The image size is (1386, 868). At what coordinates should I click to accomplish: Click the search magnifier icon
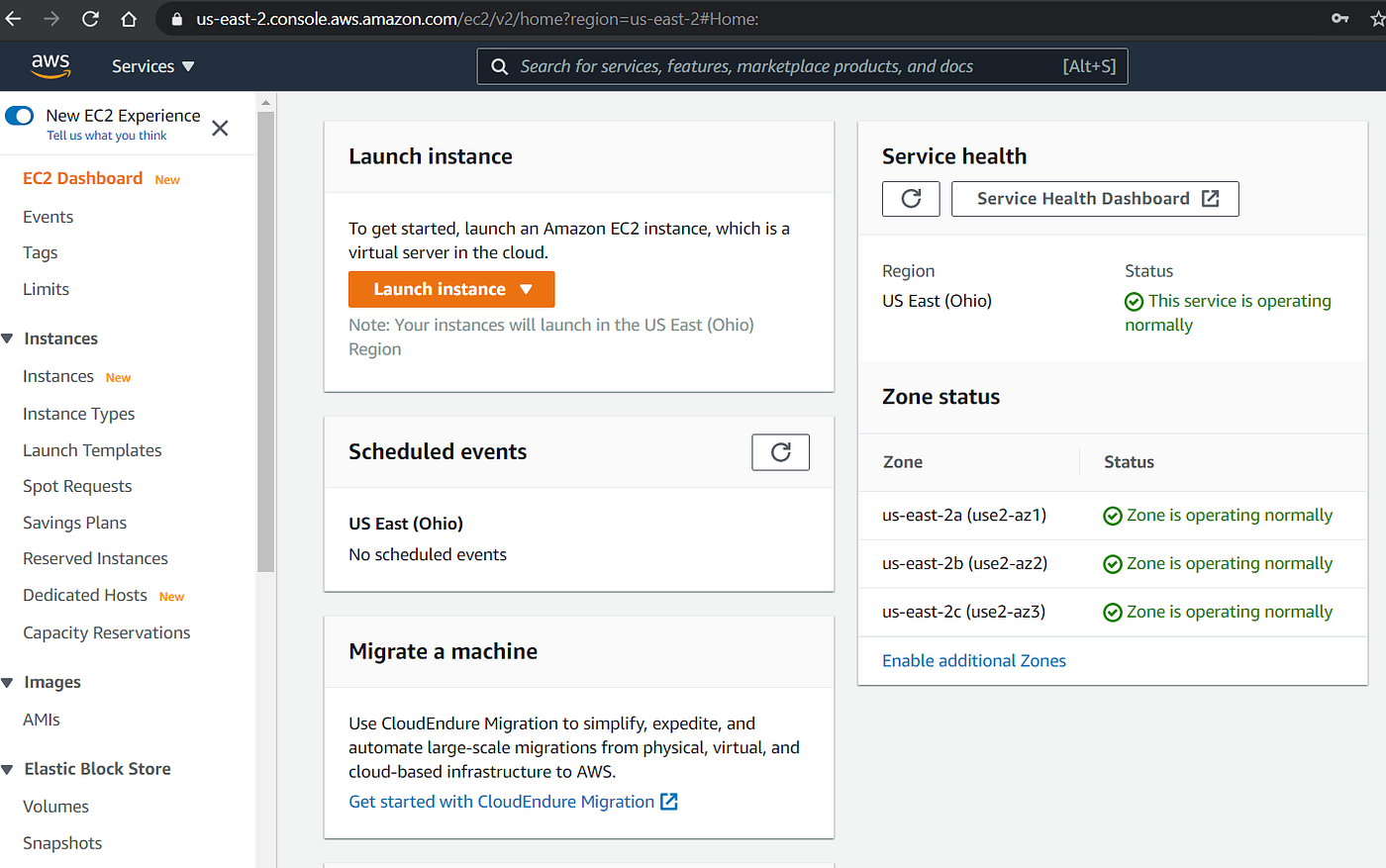point(500,66)
